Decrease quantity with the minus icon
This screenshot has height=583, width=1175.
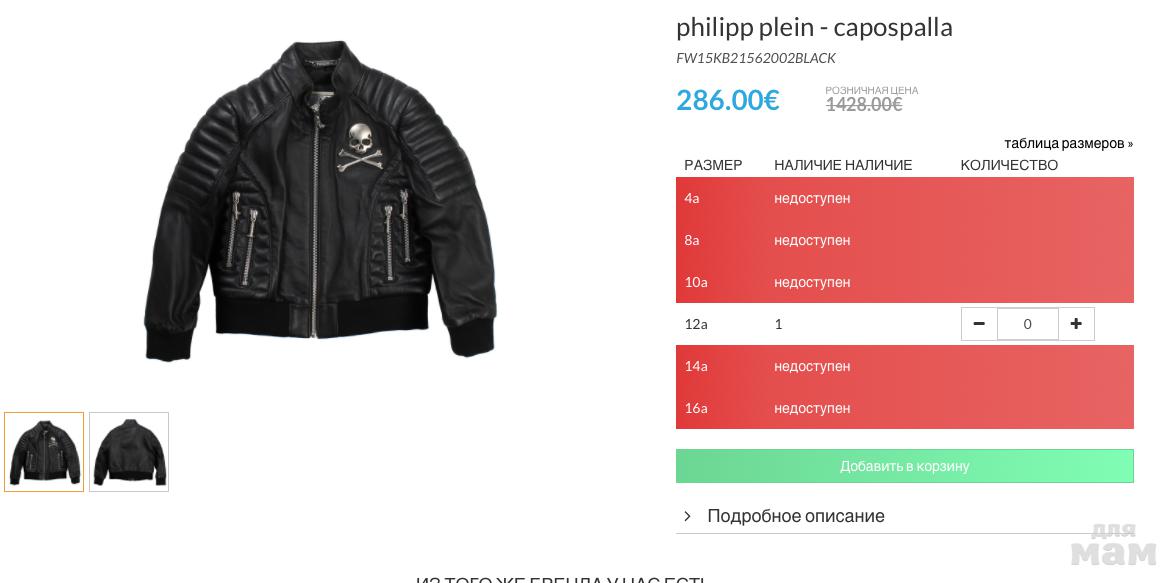(x=979, y=324)
